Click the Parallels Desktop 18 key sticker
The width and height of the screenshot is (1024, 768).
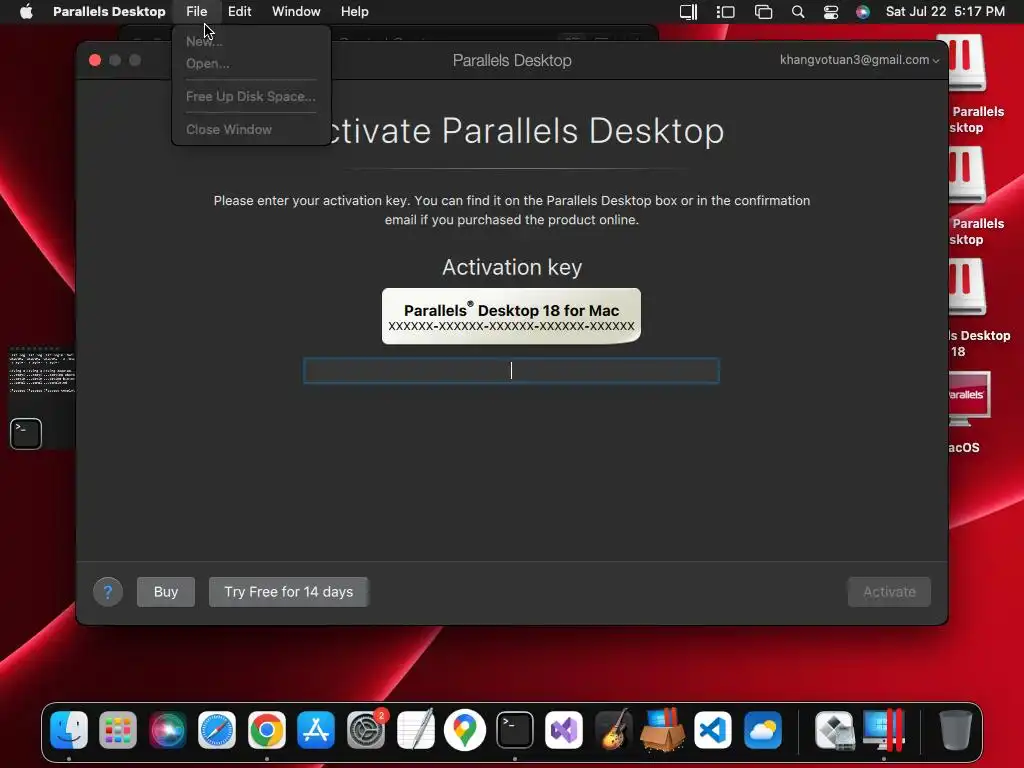pyautogui.click(x=511, y=316)
